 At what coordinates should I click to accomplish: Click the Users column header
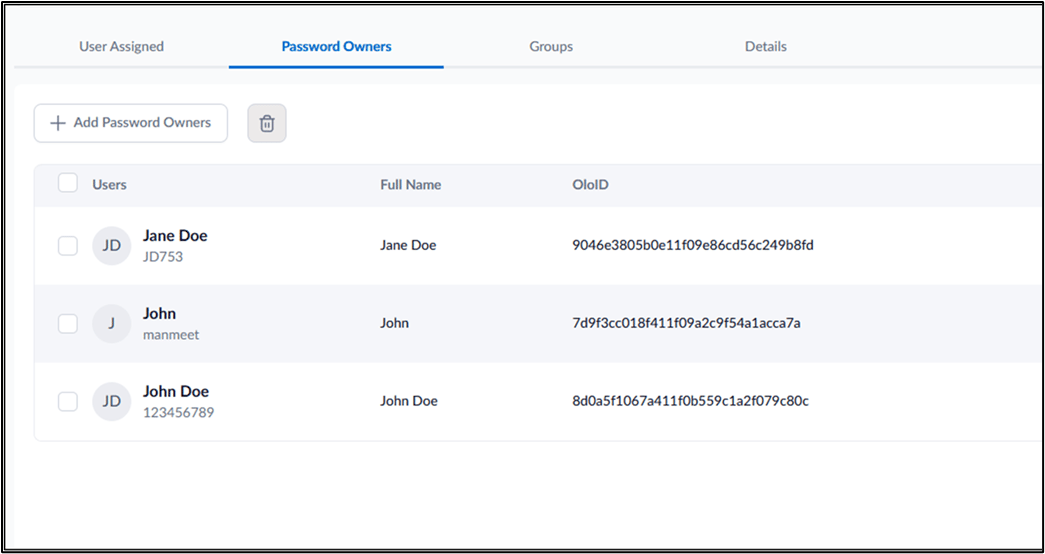pyautogui.click(x=109, y=185)
